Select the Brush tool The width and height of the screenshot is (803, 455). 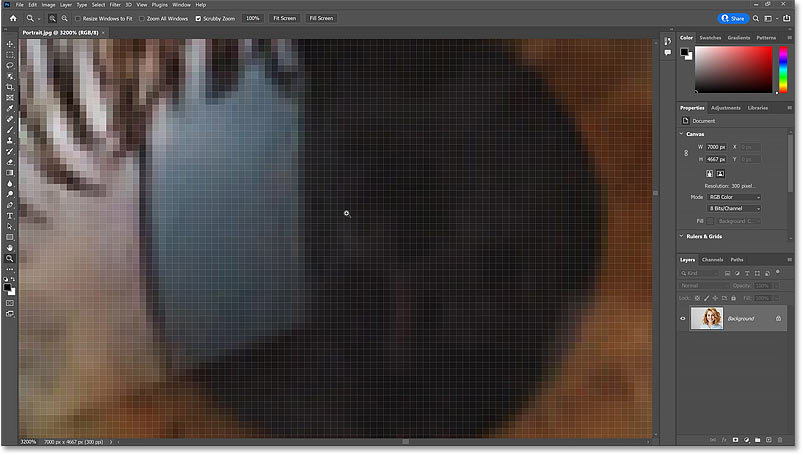tap(10, 130)
